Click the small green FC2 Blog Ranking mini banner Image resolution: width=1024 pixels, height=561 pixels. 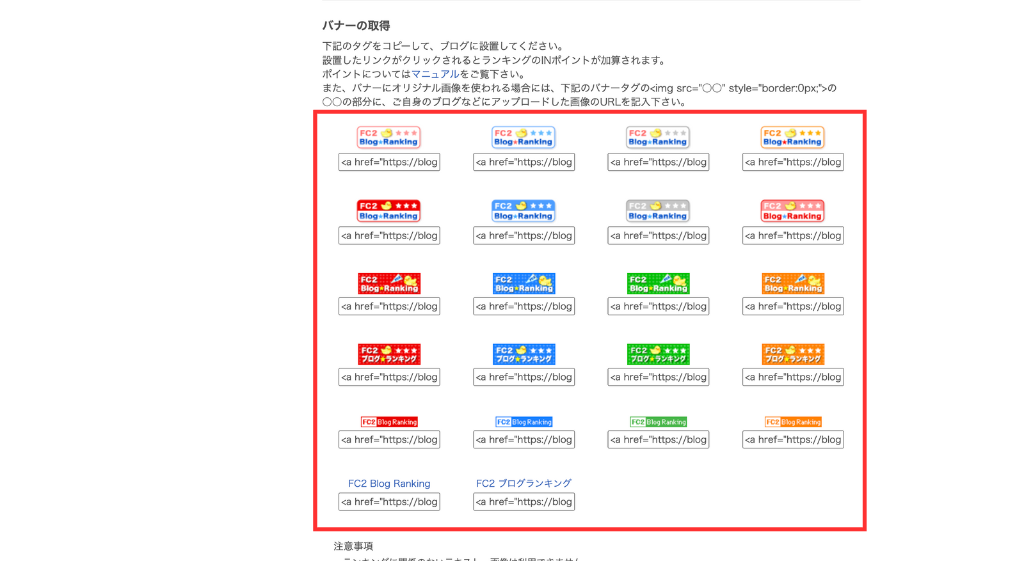tap(658, 422)
